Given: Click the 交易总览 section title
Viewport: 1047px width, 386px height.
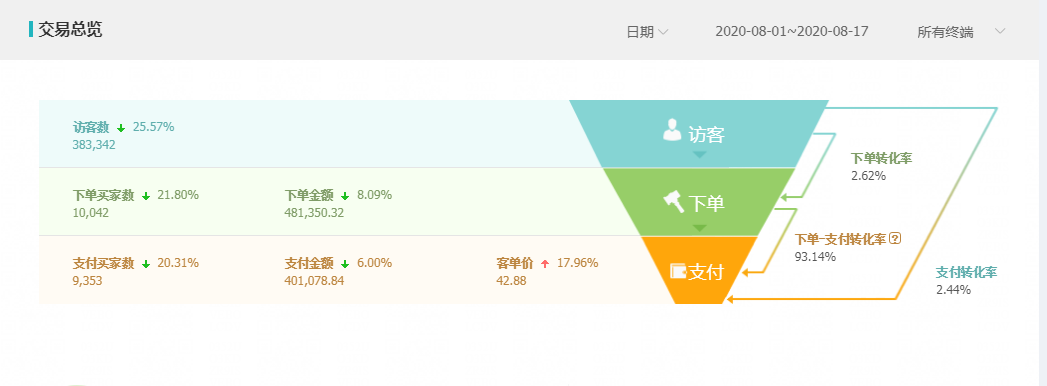Looking at the screenshot, I should pos(70,29).
